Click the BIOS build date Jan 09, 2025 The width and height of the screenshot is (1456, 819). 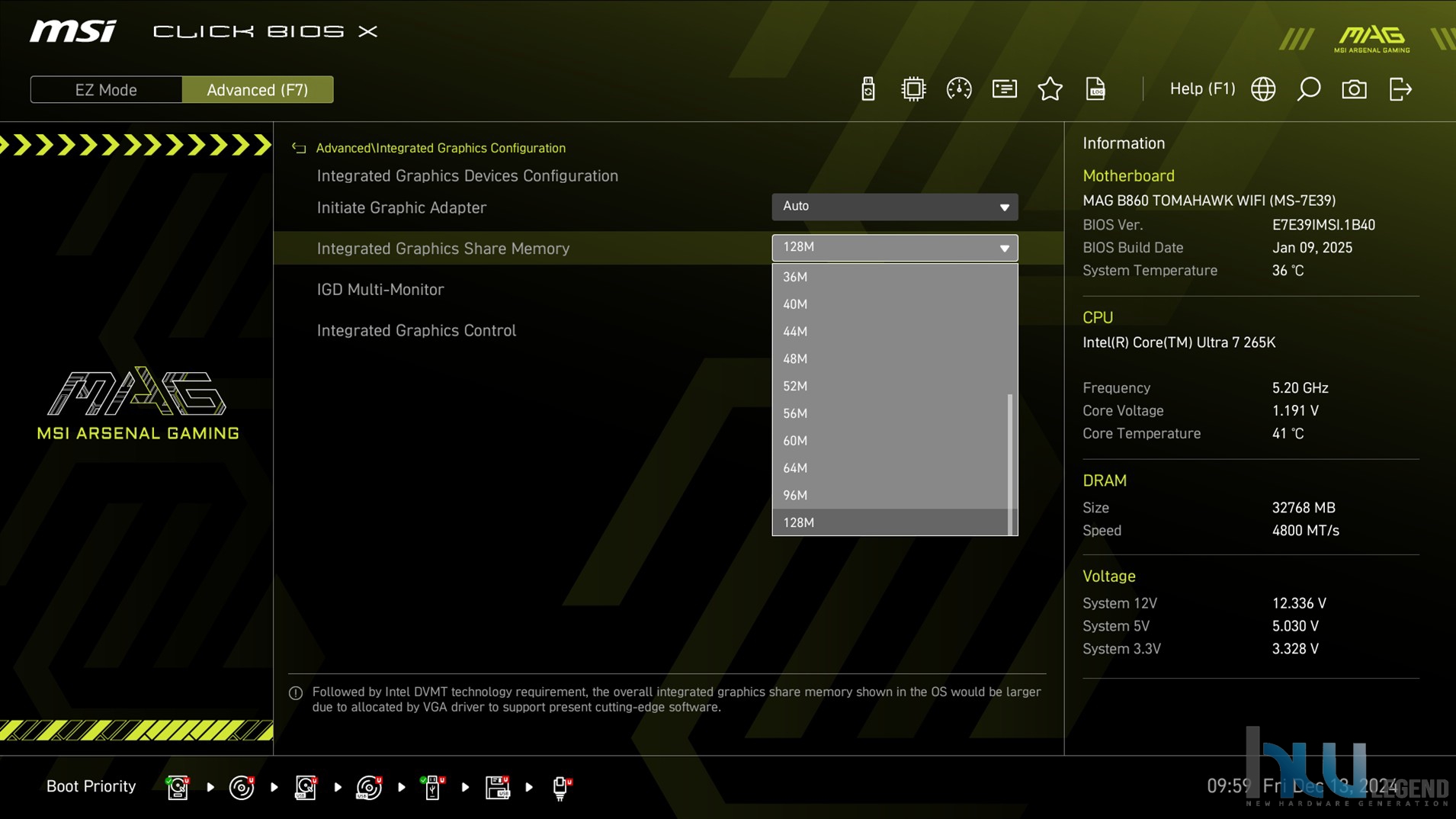point(1312,248)
